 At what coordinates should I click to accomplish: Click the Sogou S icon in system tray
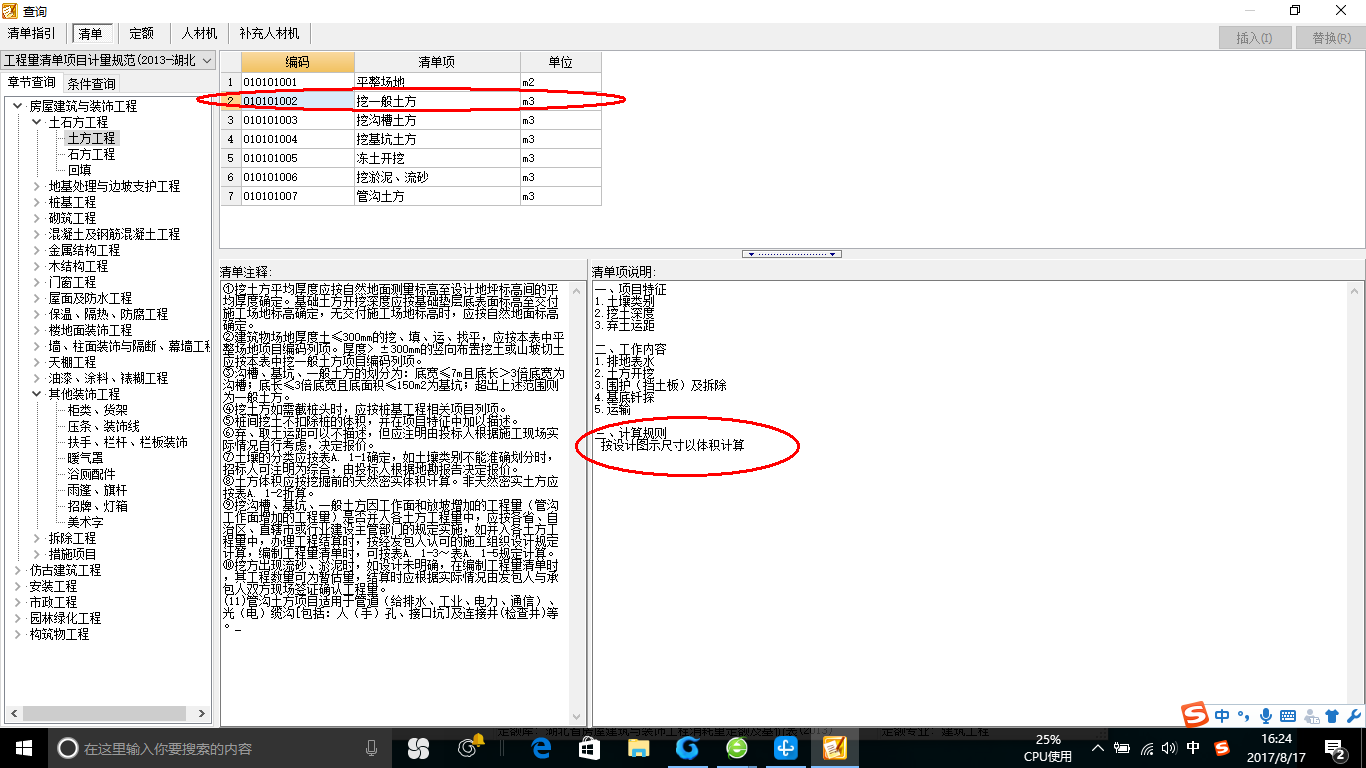tap(1221, 748)
